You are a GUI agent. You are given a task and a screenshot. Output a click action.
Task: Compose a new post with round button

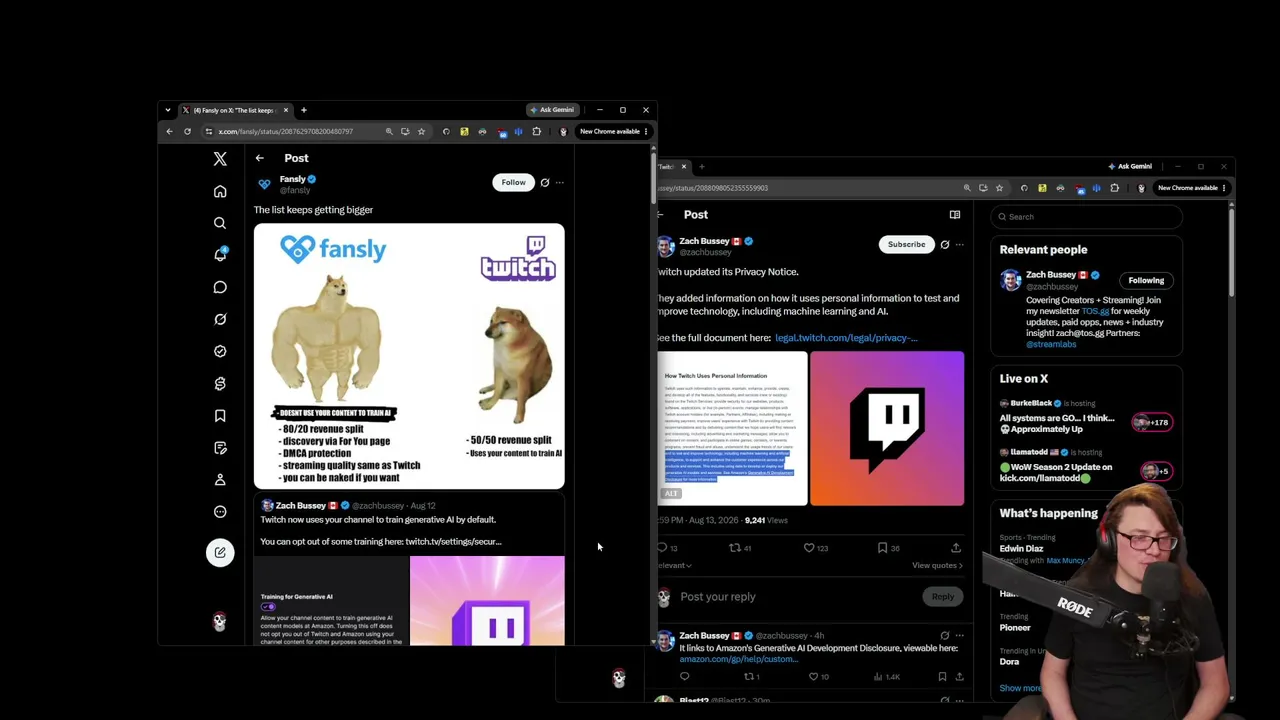[x=220, y=552]
